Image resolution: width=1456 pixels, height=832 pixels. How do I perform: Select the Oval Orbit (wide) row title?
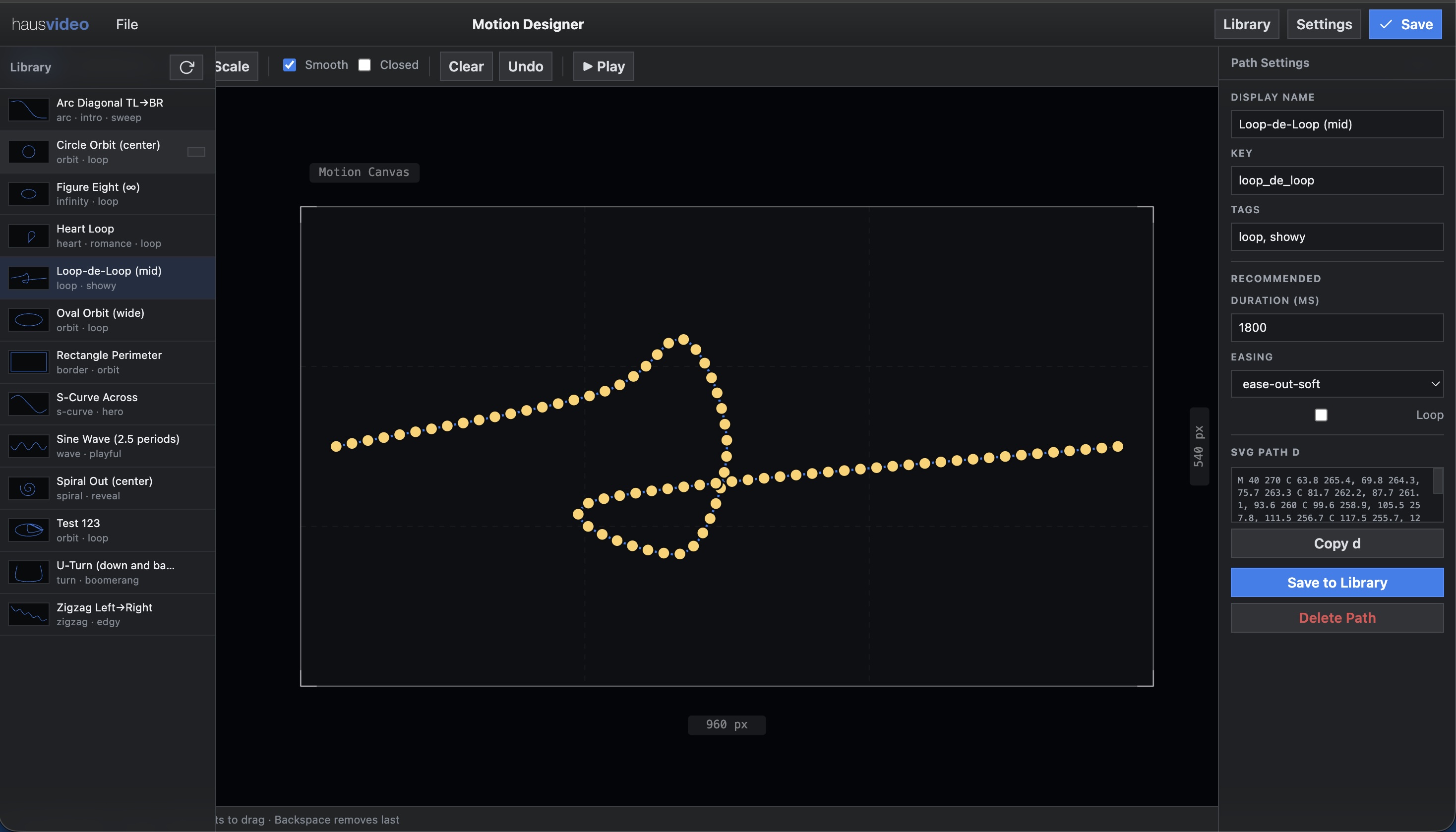pos(100,313)
